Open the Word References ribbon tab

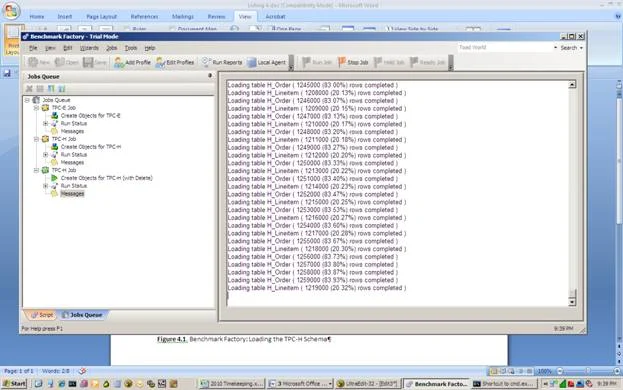pyautogui.click(x=144, y=17)
